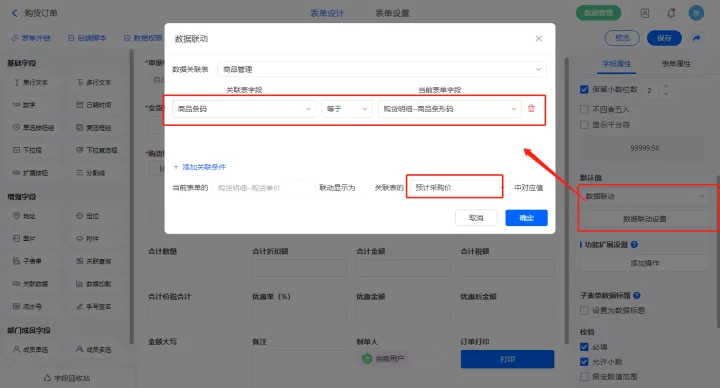Pick the 关联数据 field icon
This screenshot has width=720, height=388.
click(17, 284)
